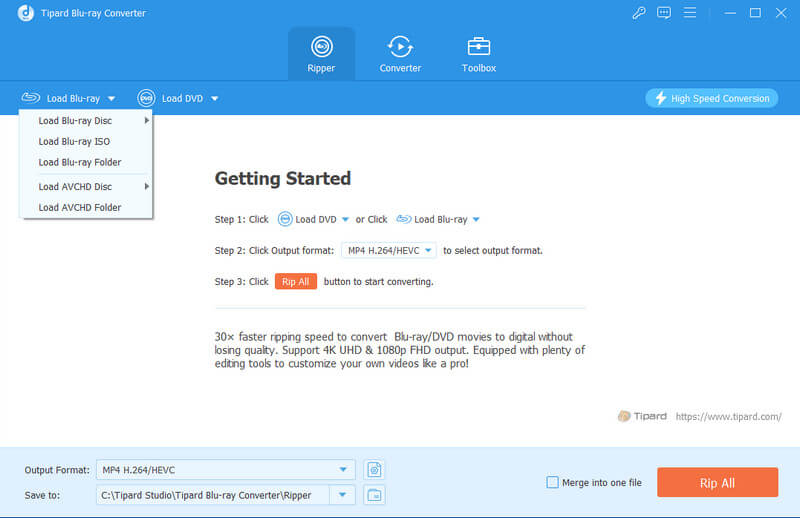The image size is (800, 518).
Task: Open the tipard.com website link
Action: pos(728,416)
